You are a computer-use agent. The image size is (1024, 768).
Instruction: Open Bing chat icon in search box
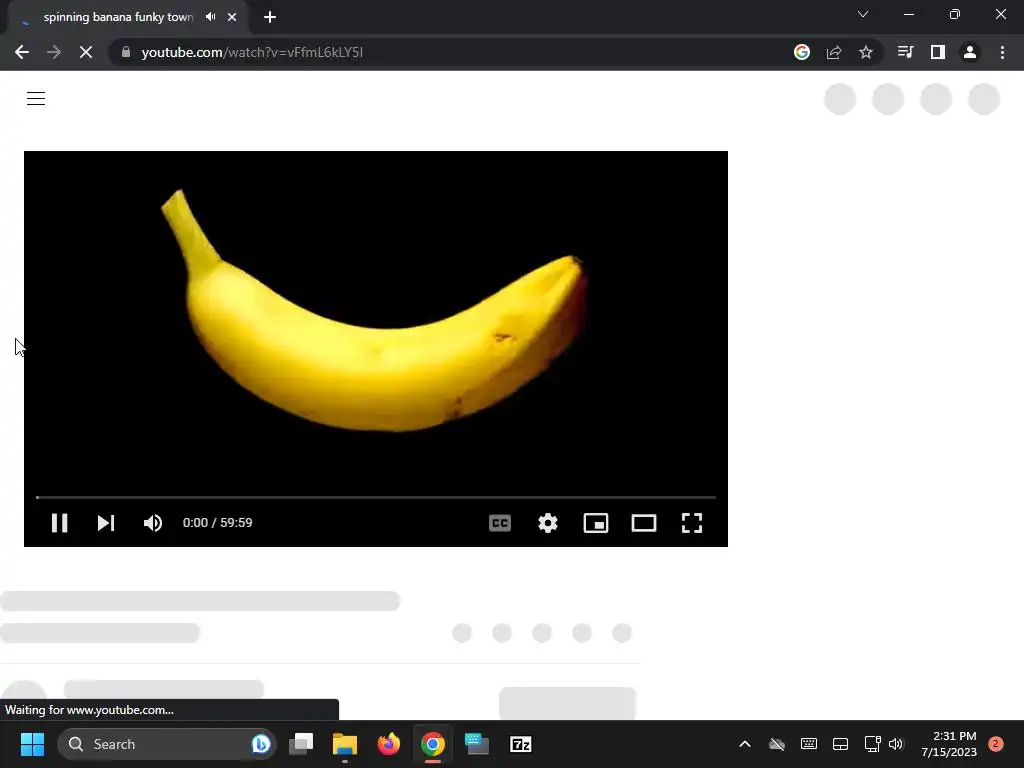(x=261, y=744)
